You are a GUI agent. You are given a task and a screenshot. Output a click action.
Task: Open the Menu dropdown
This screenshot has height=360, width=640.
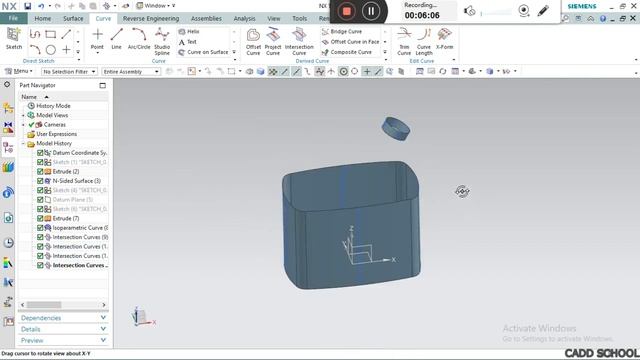19,71
